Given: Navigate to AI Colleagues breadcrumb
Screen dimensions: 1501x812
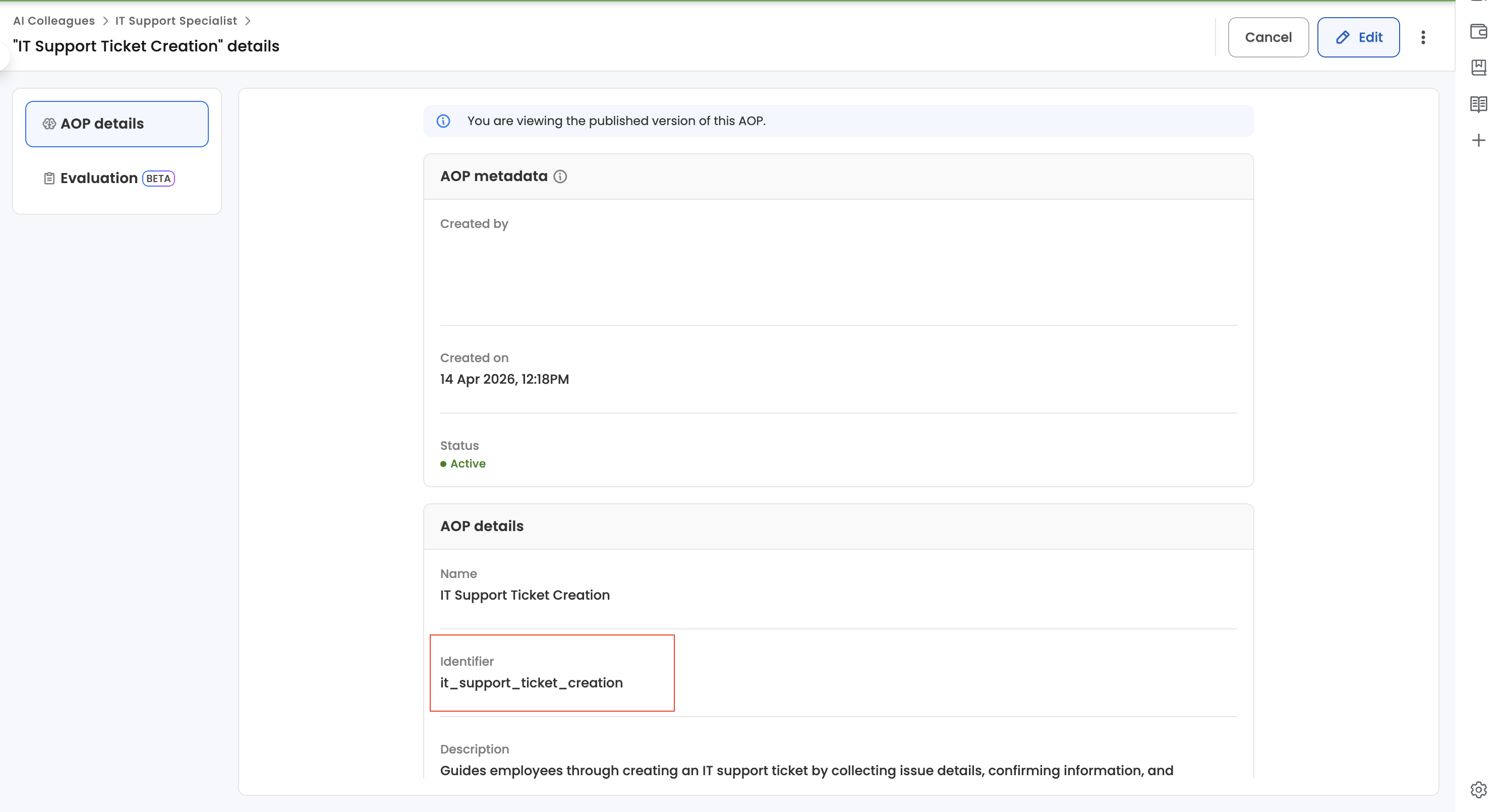Looking at the screenshot, I should (x=53, y=21).
